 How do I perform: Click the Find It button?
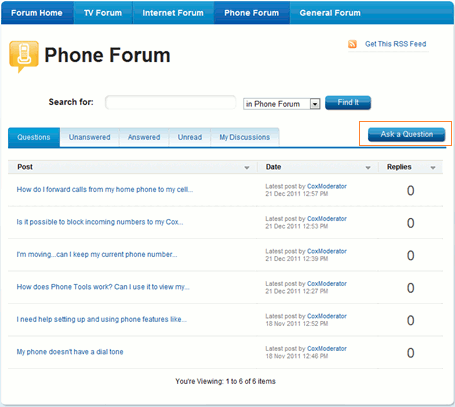pos(348,103)
